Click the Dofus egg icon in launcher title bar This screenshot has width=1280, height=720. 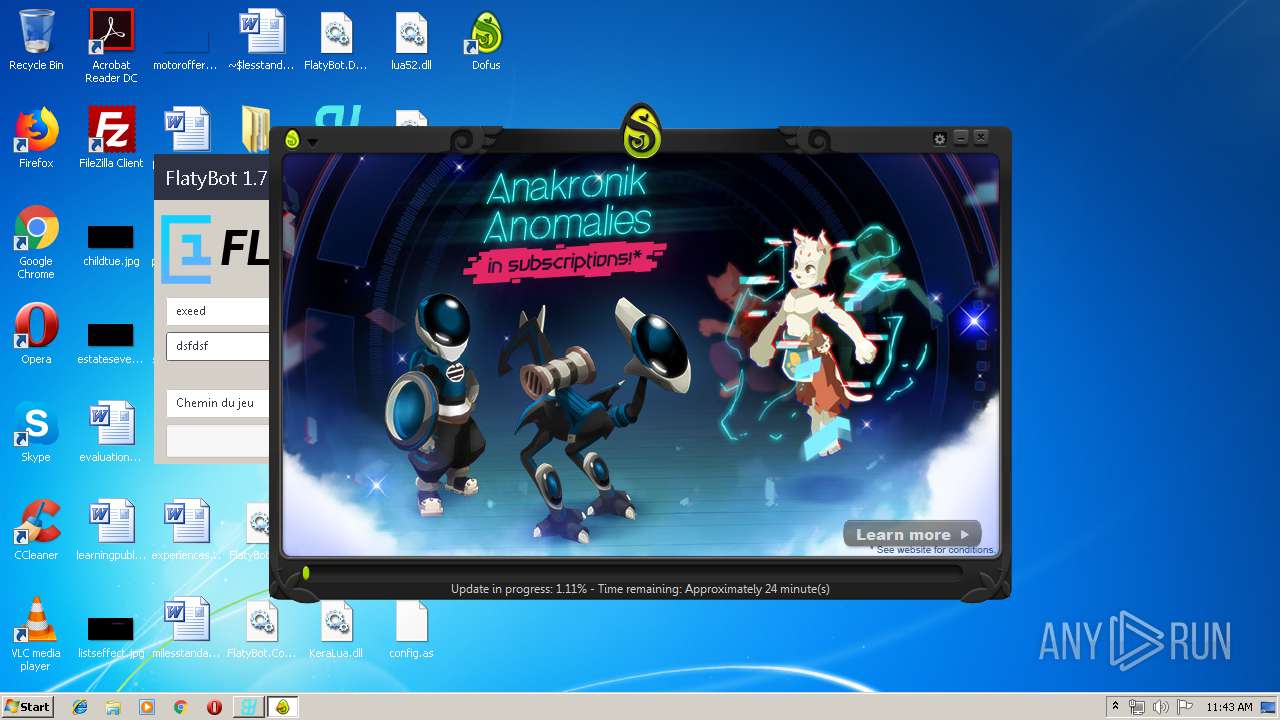(292, 139)
